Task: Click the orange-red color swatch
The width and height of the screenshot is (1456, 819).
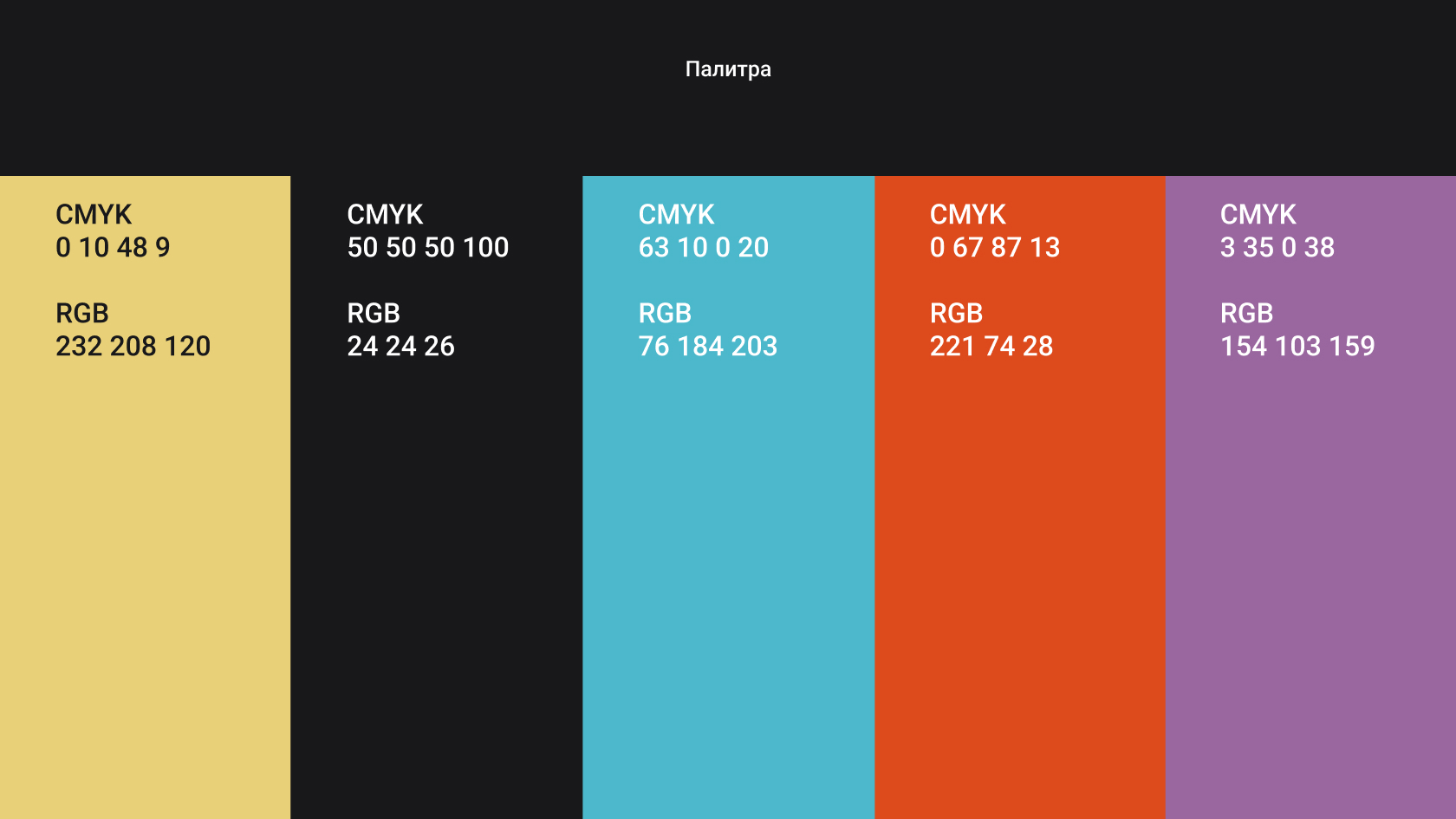Action: click(1020, 497)
